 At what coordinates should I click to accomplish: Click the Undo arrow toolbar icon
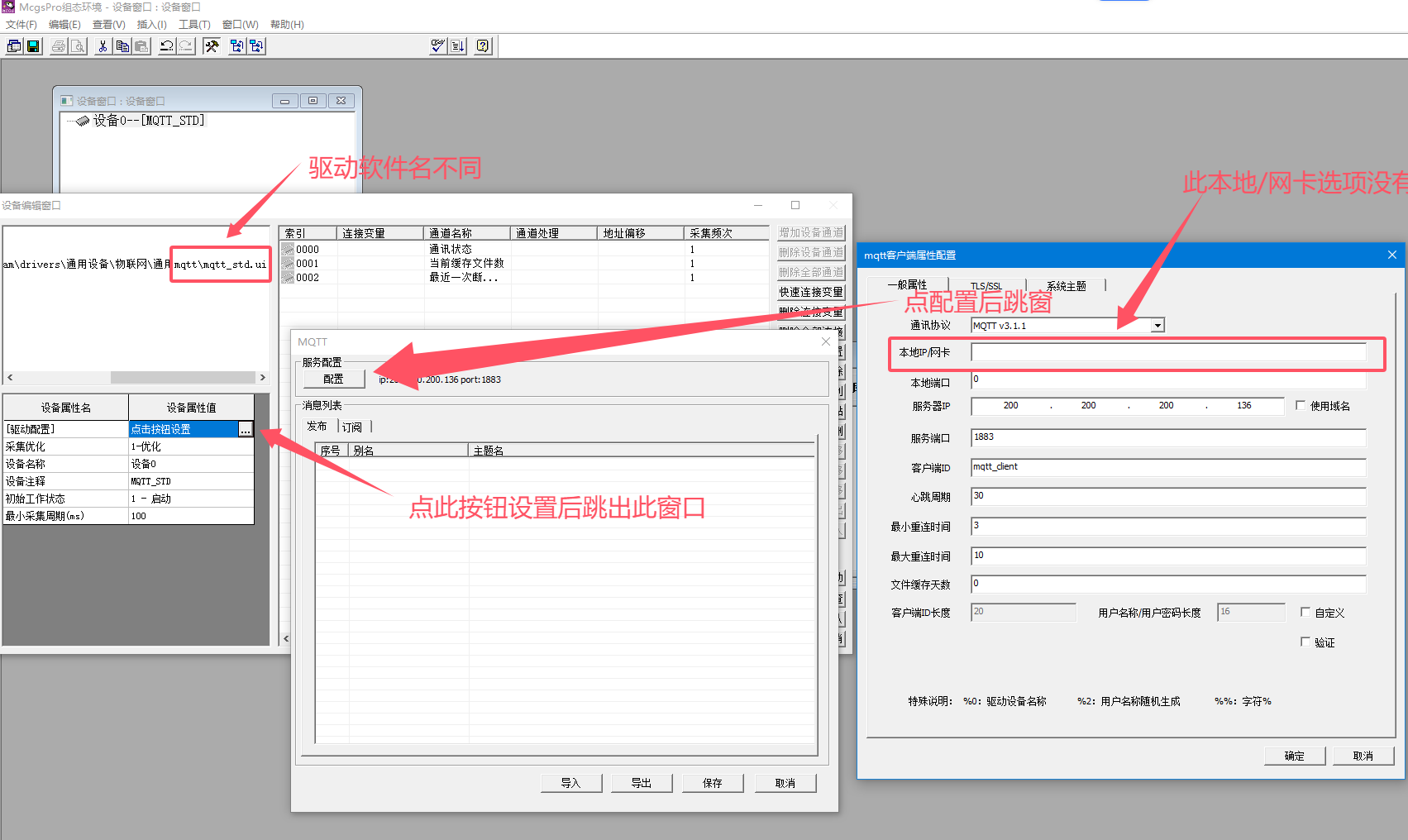[167, 46]
